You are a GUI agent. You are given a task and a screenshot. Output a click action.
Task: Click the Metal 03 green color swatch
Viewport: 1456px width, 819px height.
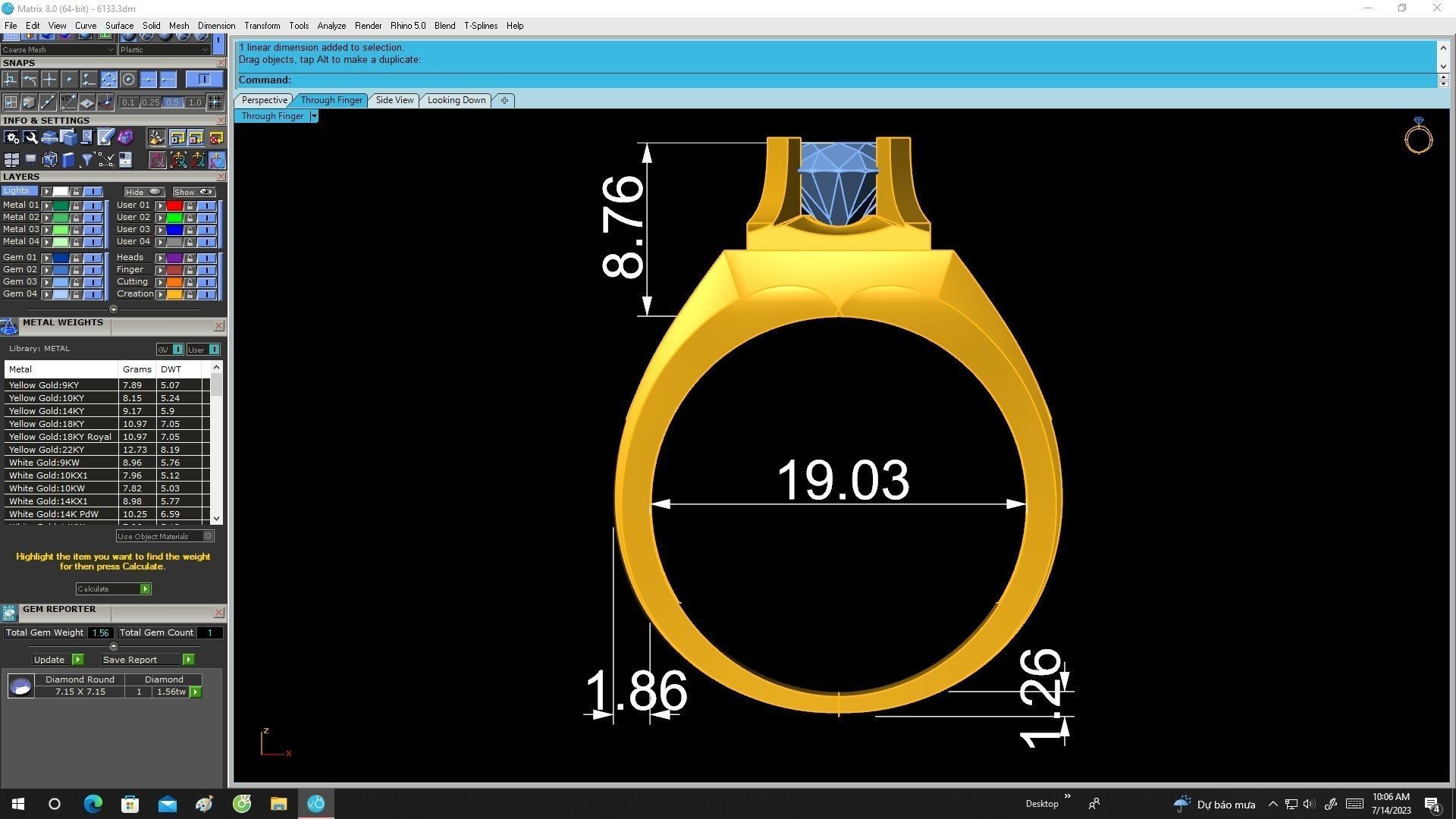point(61,230)
